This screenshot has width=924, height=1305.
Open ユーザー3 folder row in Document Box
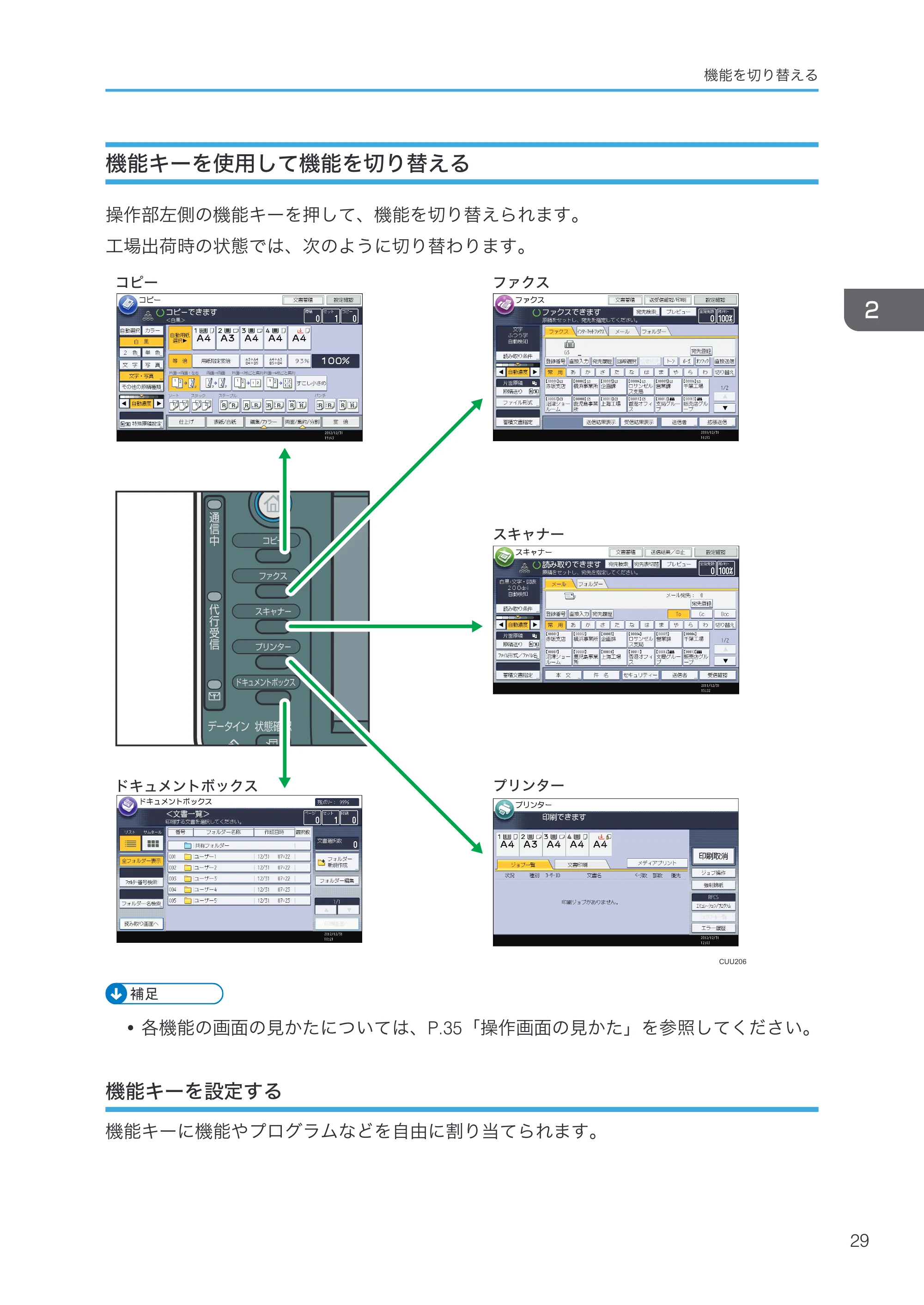pyautogui.click(x=239, y=878)
